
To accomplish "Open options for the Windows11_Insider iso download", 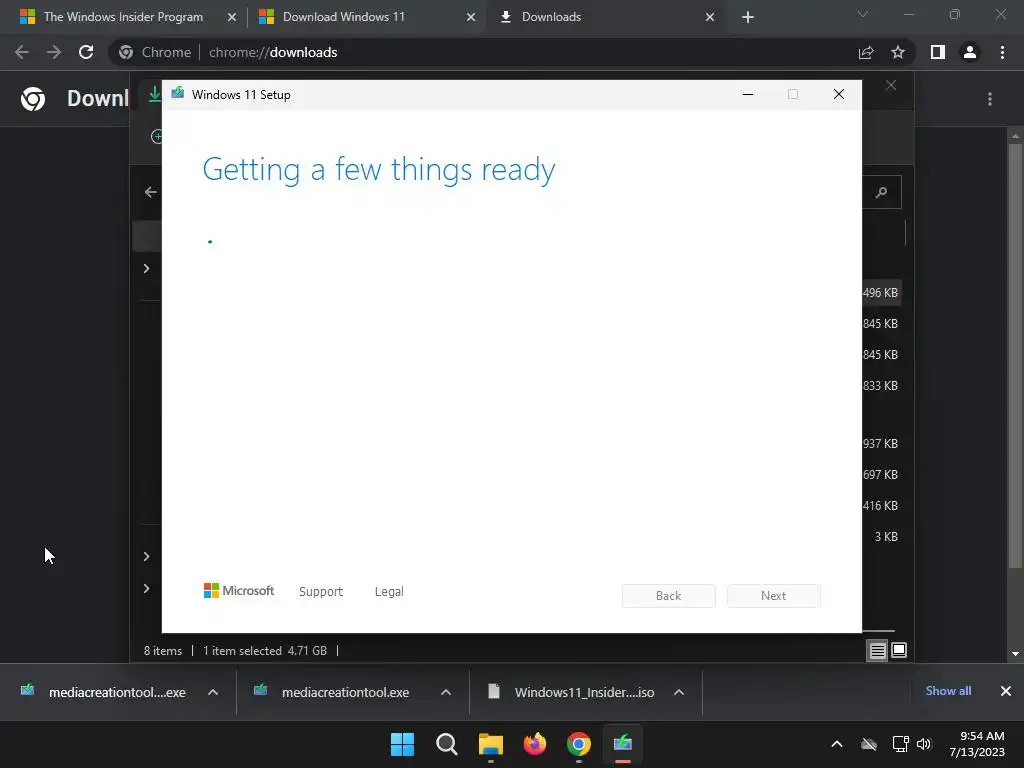I will pos(679,692).
